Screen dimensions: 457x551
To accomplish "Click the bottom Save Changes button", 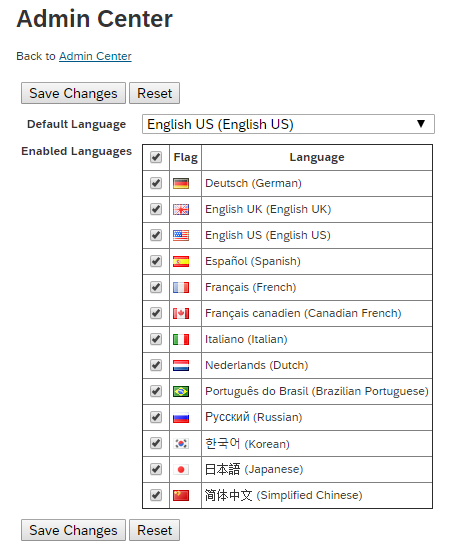I will 73,530.
